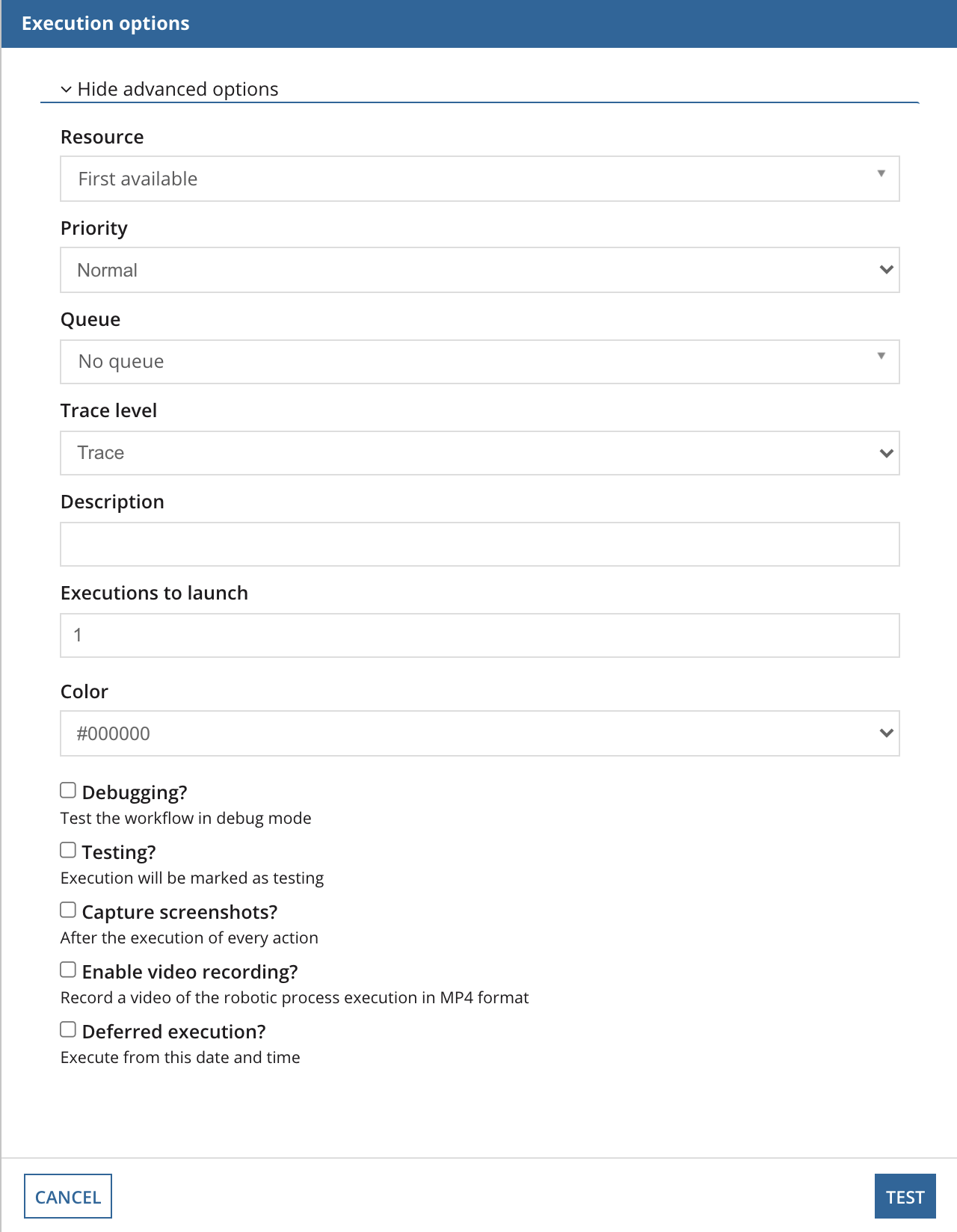This screenshot has height=1232, width=957.
Task: Open the Priority dropdown showing Normal
Action: tap(478, 270)
